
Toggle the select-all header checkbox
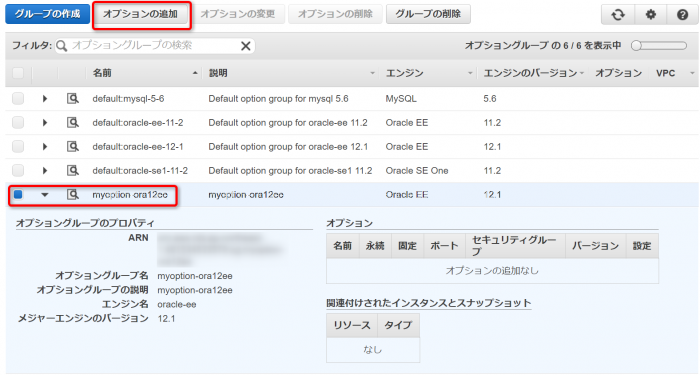tap(18, 73)
